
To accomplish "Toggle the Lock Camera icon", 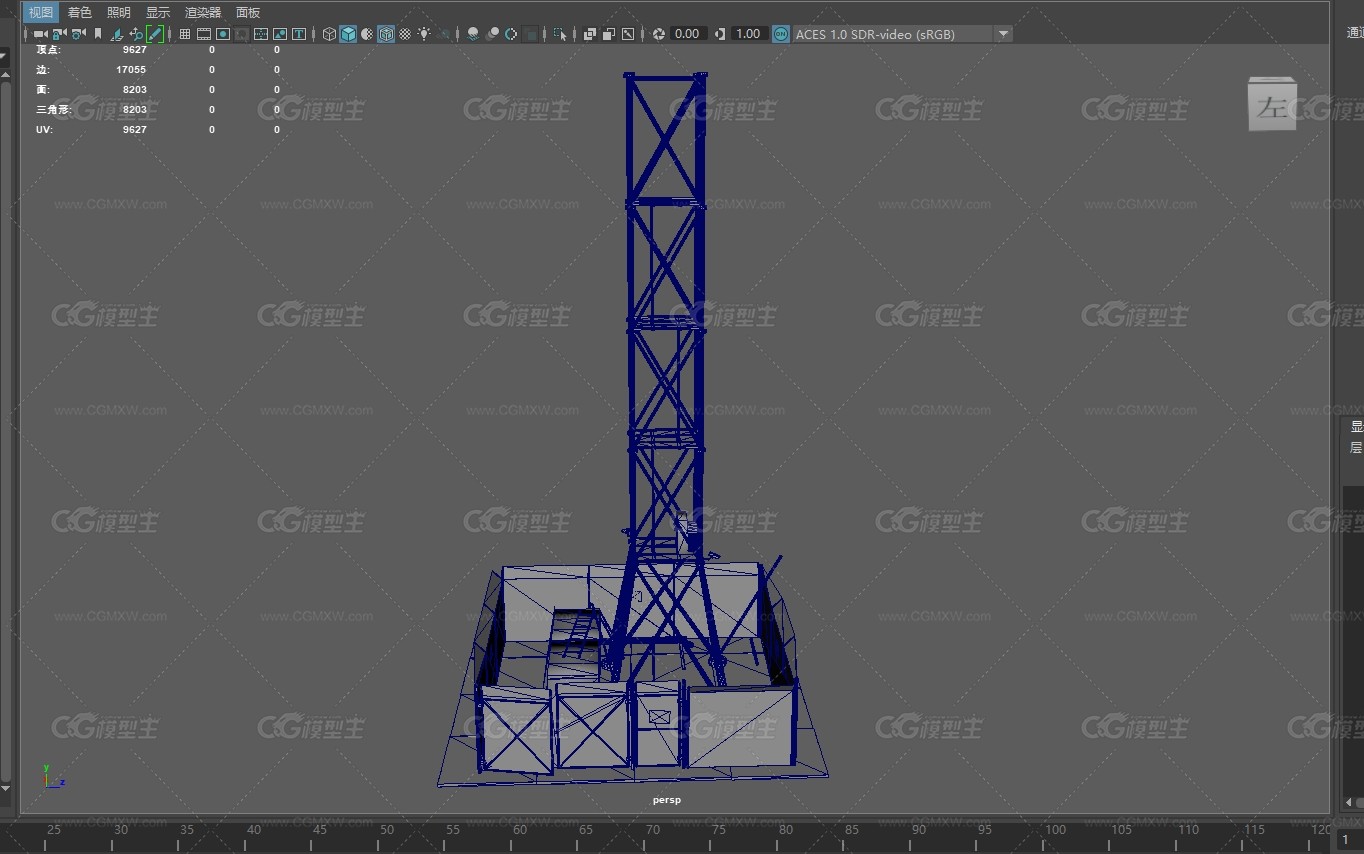I will (x=59, y=34).
